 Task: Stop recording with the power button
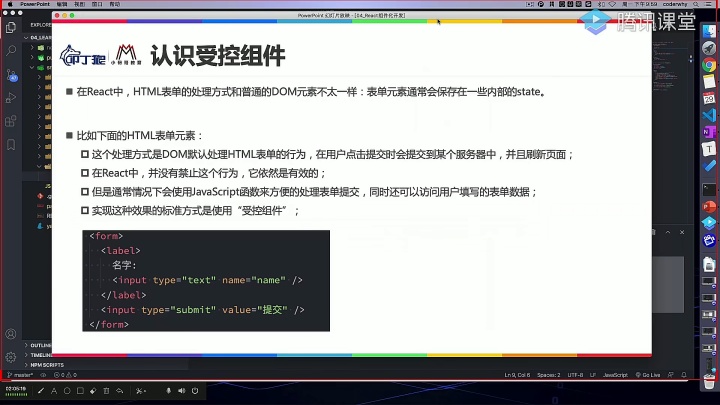coord(195,391)
